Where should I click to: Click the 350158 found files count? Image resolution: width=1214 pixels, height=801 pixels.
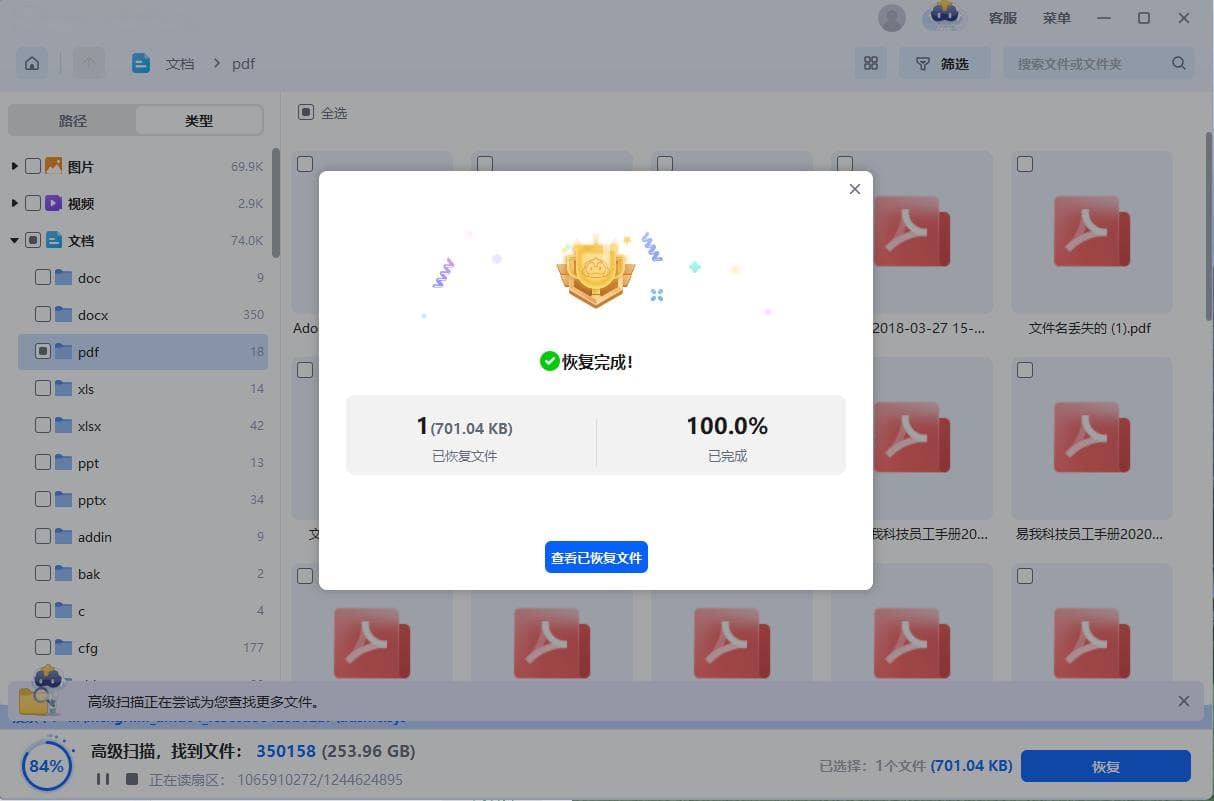point(286,751)
